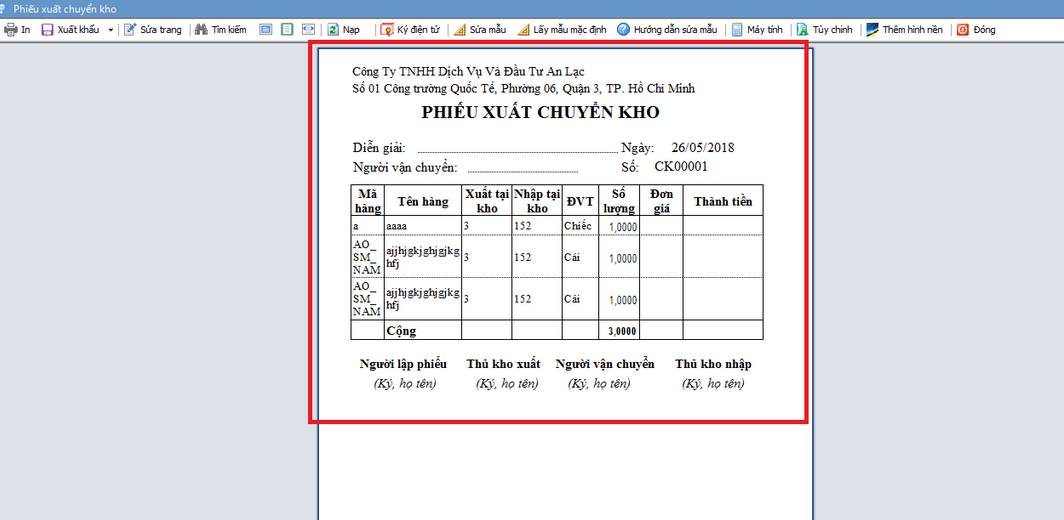Click (Ký, họ tên) under Người lập phiếu
Viewport: 1064px width, 520px height.
[405, 384]
